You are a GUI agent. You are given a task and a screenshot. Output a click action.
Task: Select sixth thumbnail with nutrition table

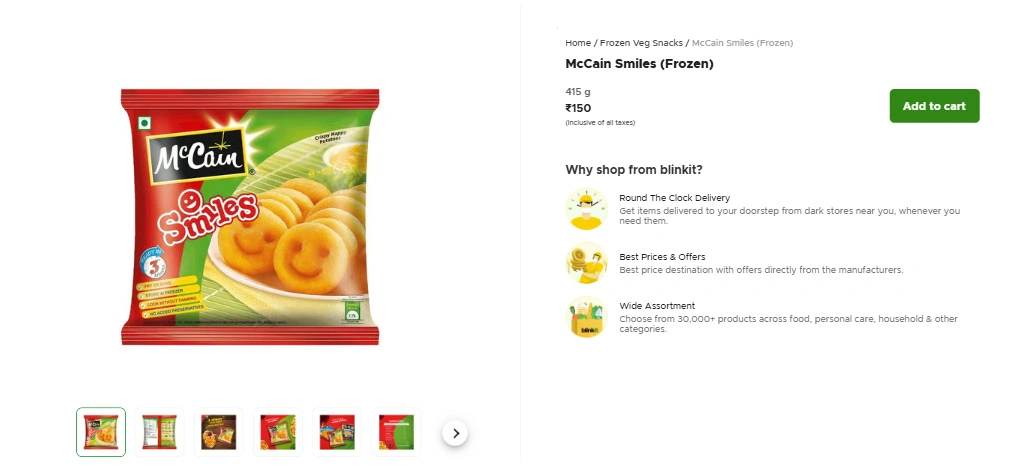tap(396, 432)
